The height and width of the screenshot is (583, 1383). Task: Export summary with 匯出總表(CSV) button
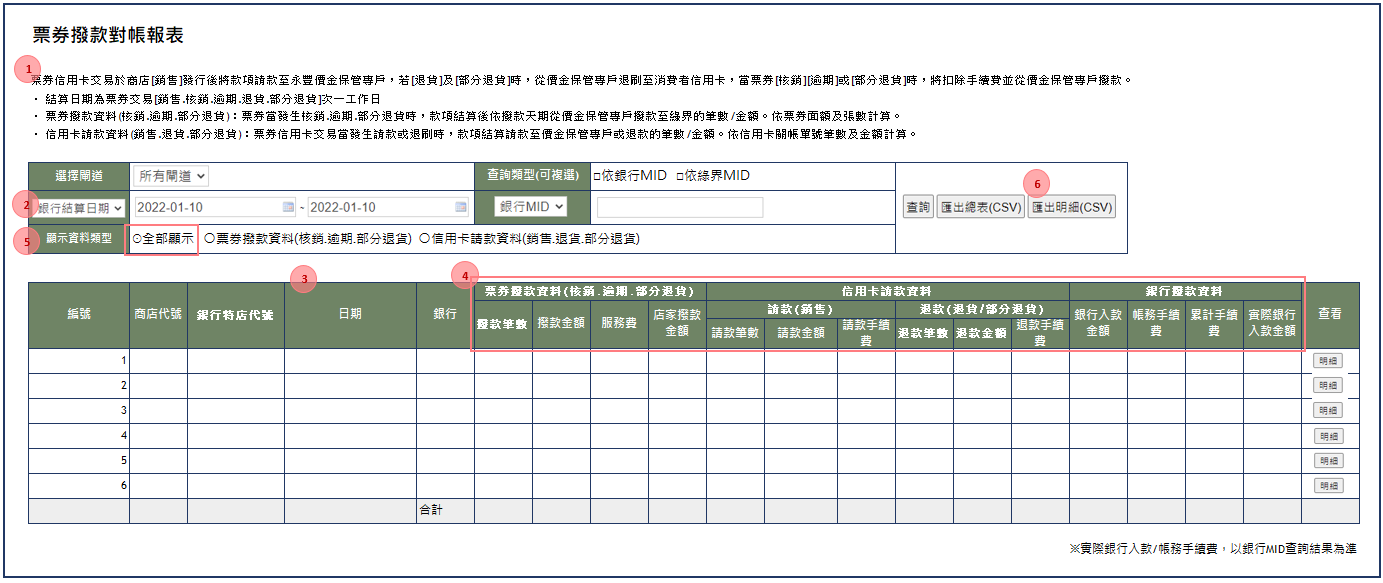click(980, 205)
